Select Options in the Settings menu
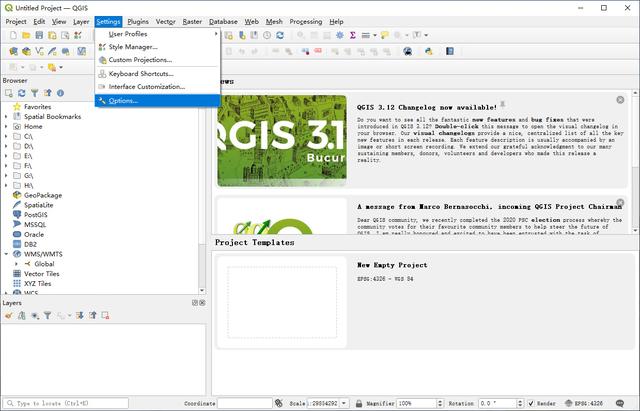This screenshot has width=640, height=411. tap(123, 101)
